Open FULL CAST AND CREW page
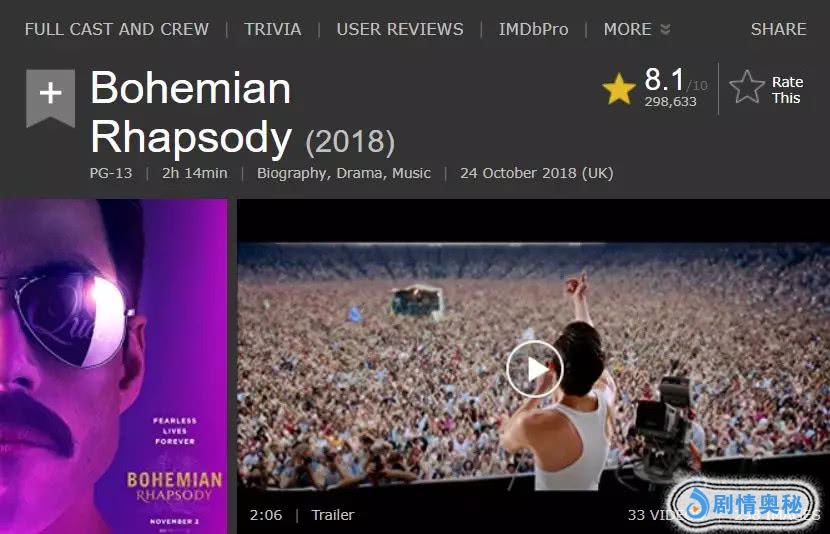 point(117,29)
